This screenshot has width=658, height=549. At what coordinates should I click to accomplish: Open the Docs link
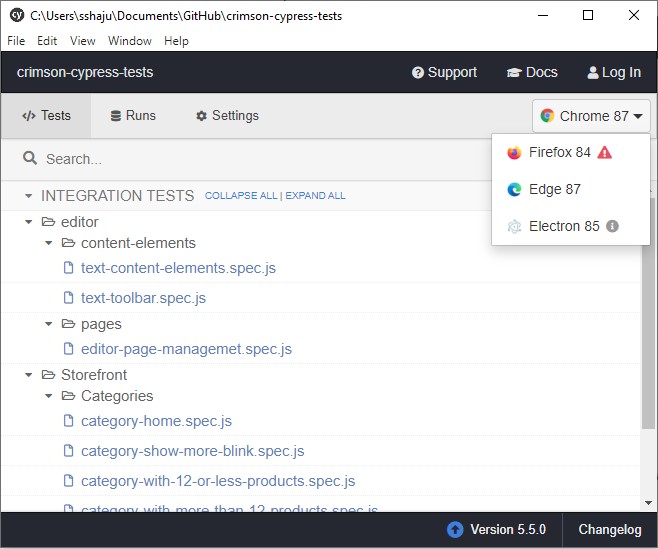click(x=532, y=72)
